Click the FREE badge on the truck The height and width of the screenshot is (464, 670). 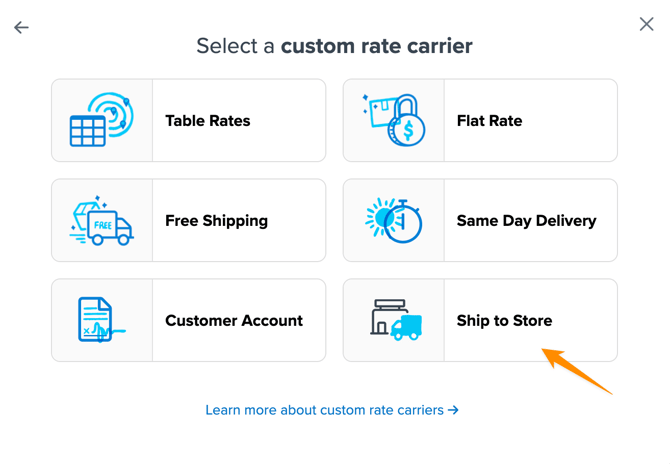click(x=102, y=226)
